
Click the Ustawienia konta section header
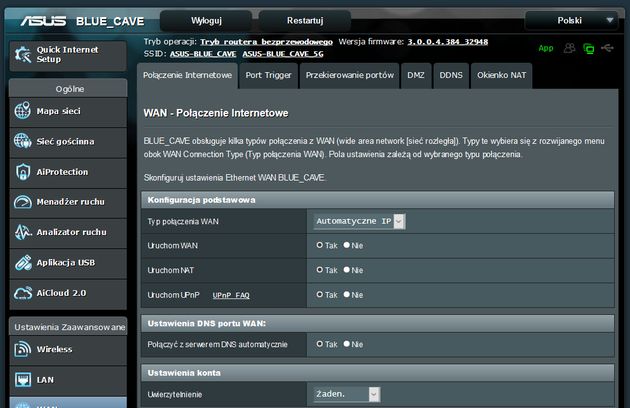point(377,373)
